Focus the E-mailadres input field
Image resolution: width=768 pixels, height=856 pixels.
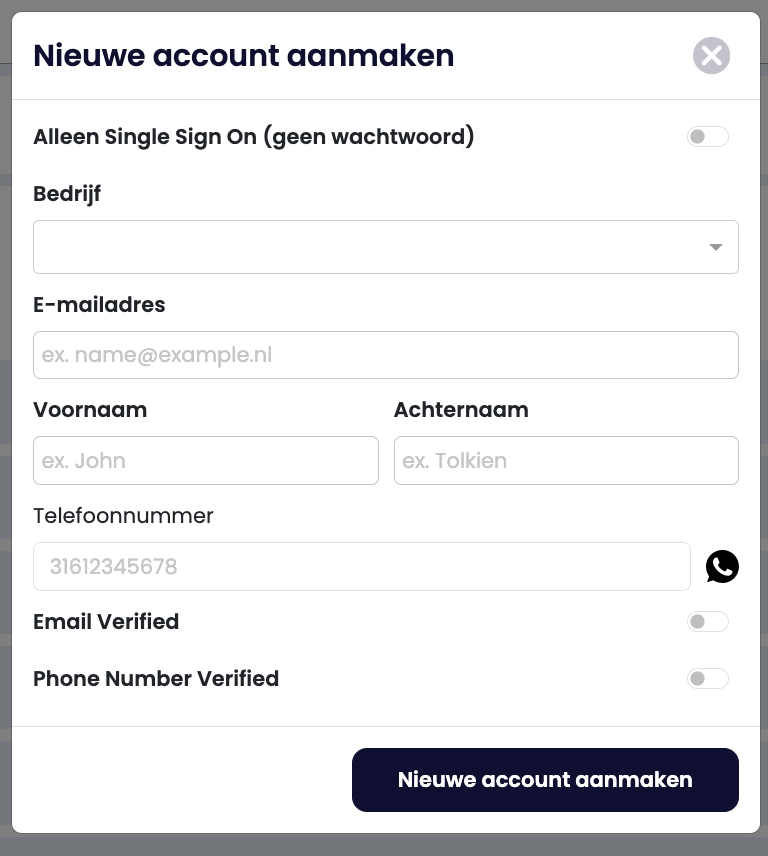click(x=385, y=355)
